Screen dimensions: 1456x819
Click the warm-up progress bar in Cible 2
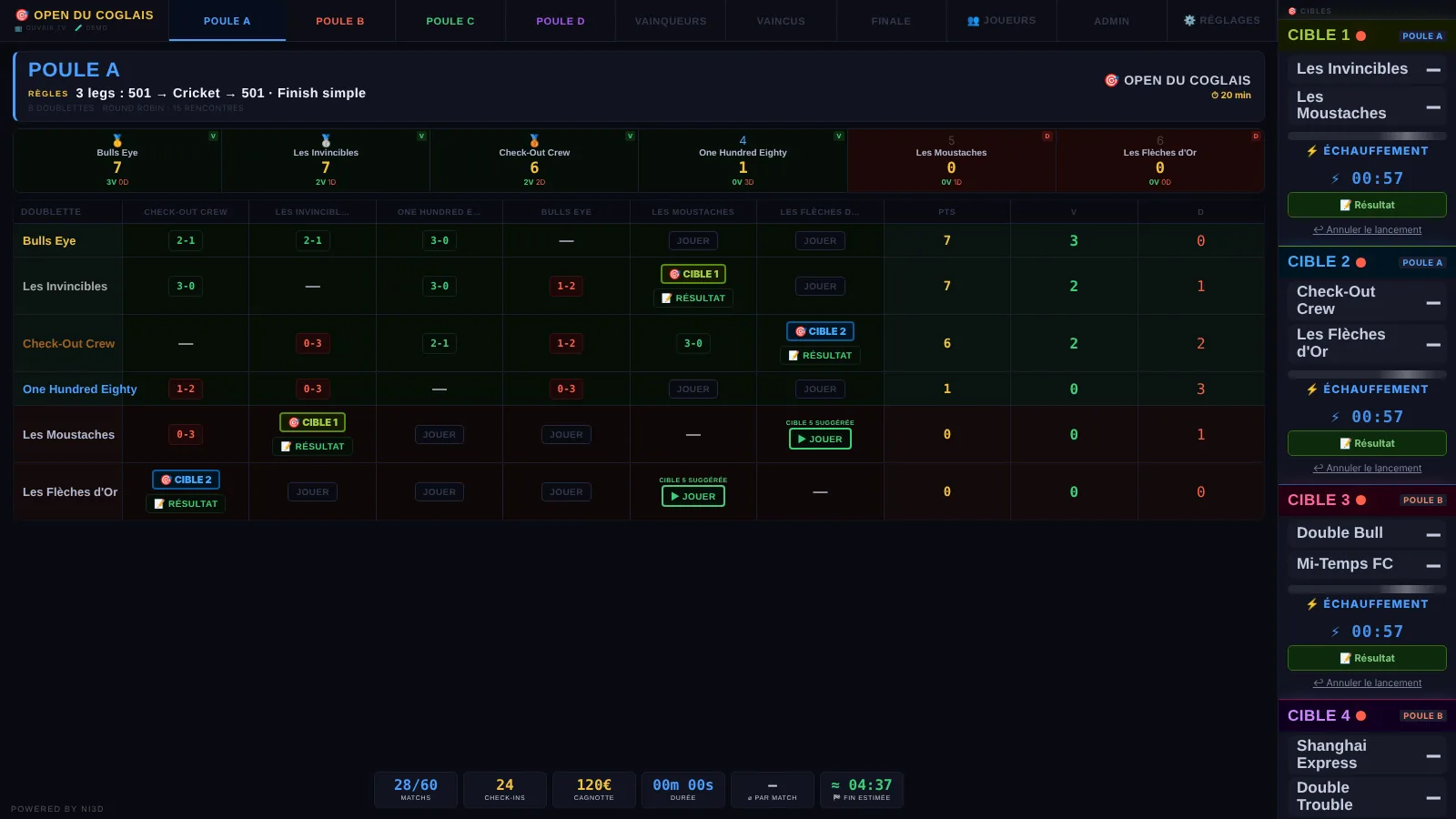pos(1367,374)
